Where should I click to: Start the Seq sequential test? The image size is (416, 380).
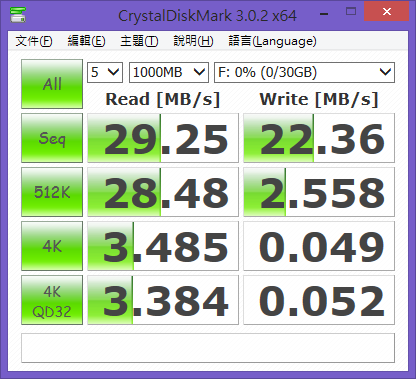[52, 138]
